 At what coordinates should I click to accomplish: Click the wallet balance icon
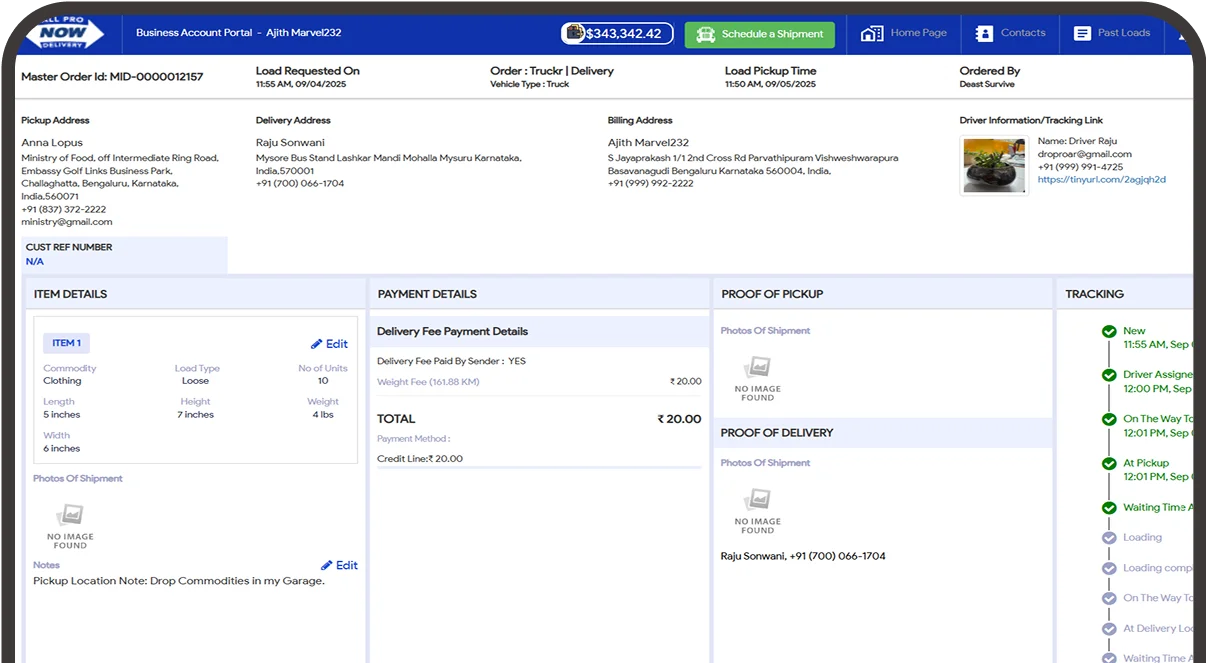pyautogui.click(x=574, y=33)
